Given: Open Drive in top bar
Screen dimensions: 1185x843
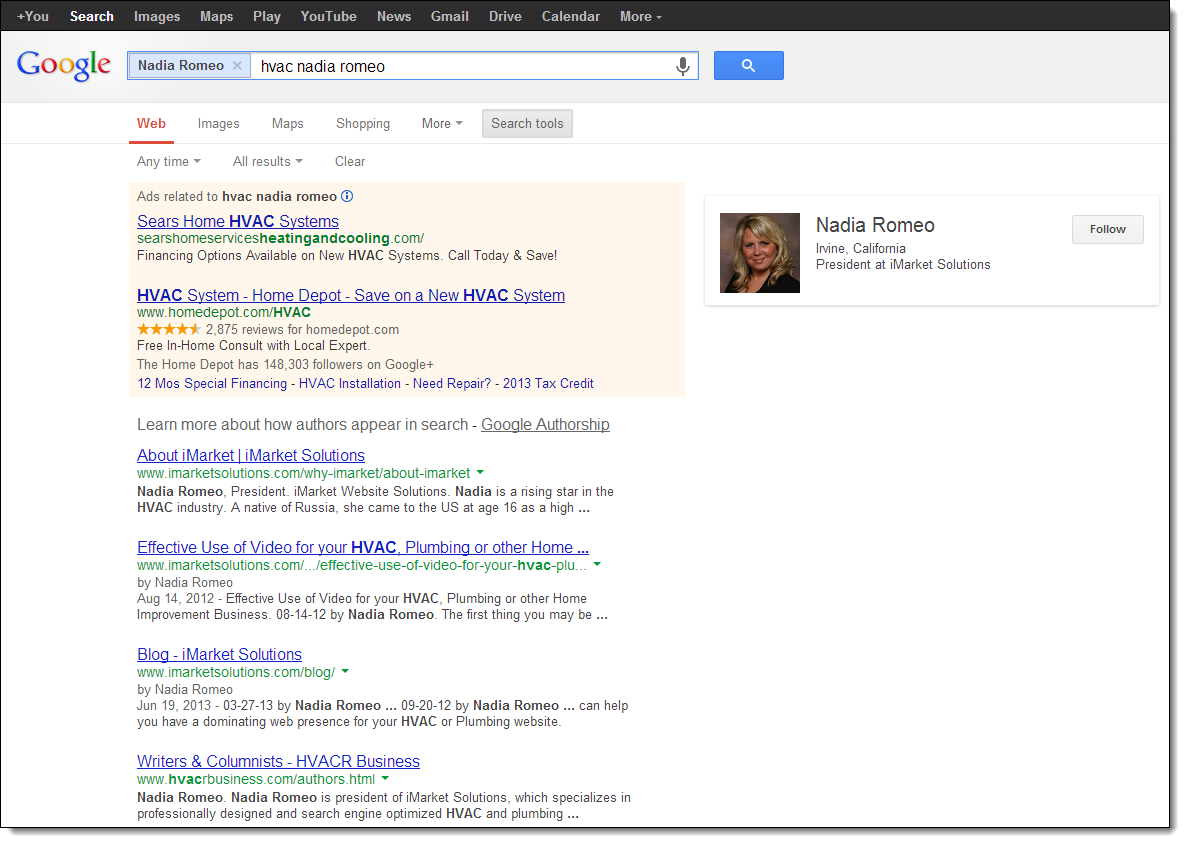Looking at the screenshot, I should click(505, 17).
